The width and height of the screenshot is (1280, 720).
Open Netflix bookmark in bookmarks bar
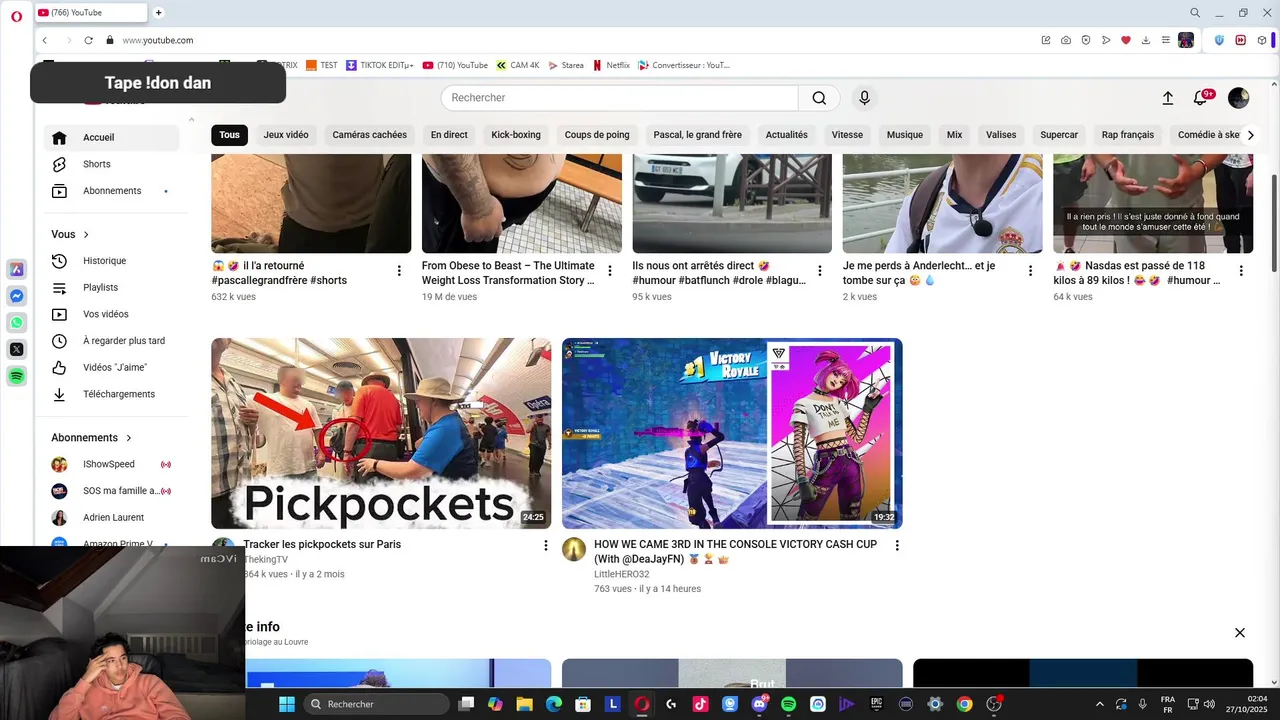(x=611, y=65)
